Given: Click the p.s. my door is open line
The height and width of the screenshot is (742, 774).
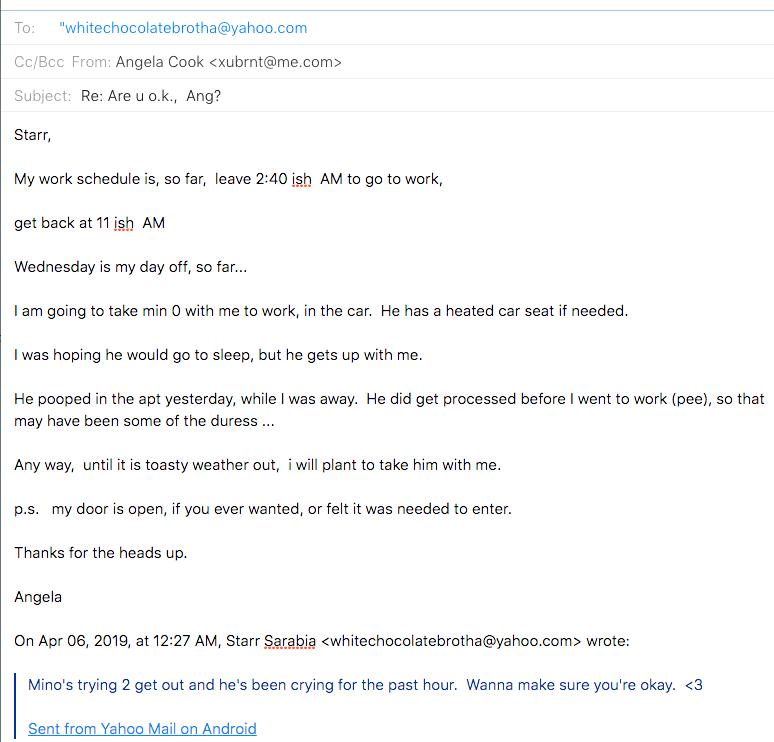Looking at the screenshot, I should coord(263,509).
